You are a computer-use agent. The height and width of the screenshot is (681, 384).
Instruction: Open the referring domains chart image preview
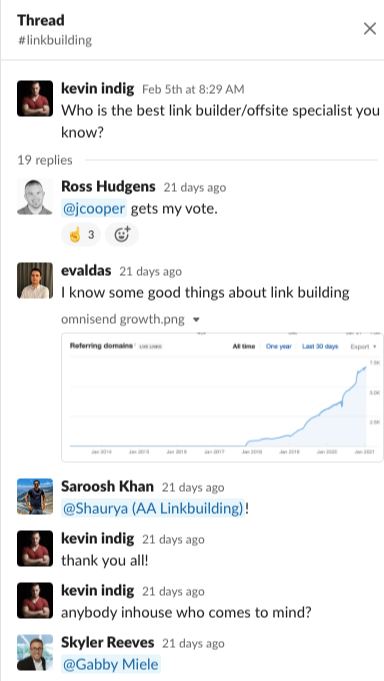click(x=222, y=397)
